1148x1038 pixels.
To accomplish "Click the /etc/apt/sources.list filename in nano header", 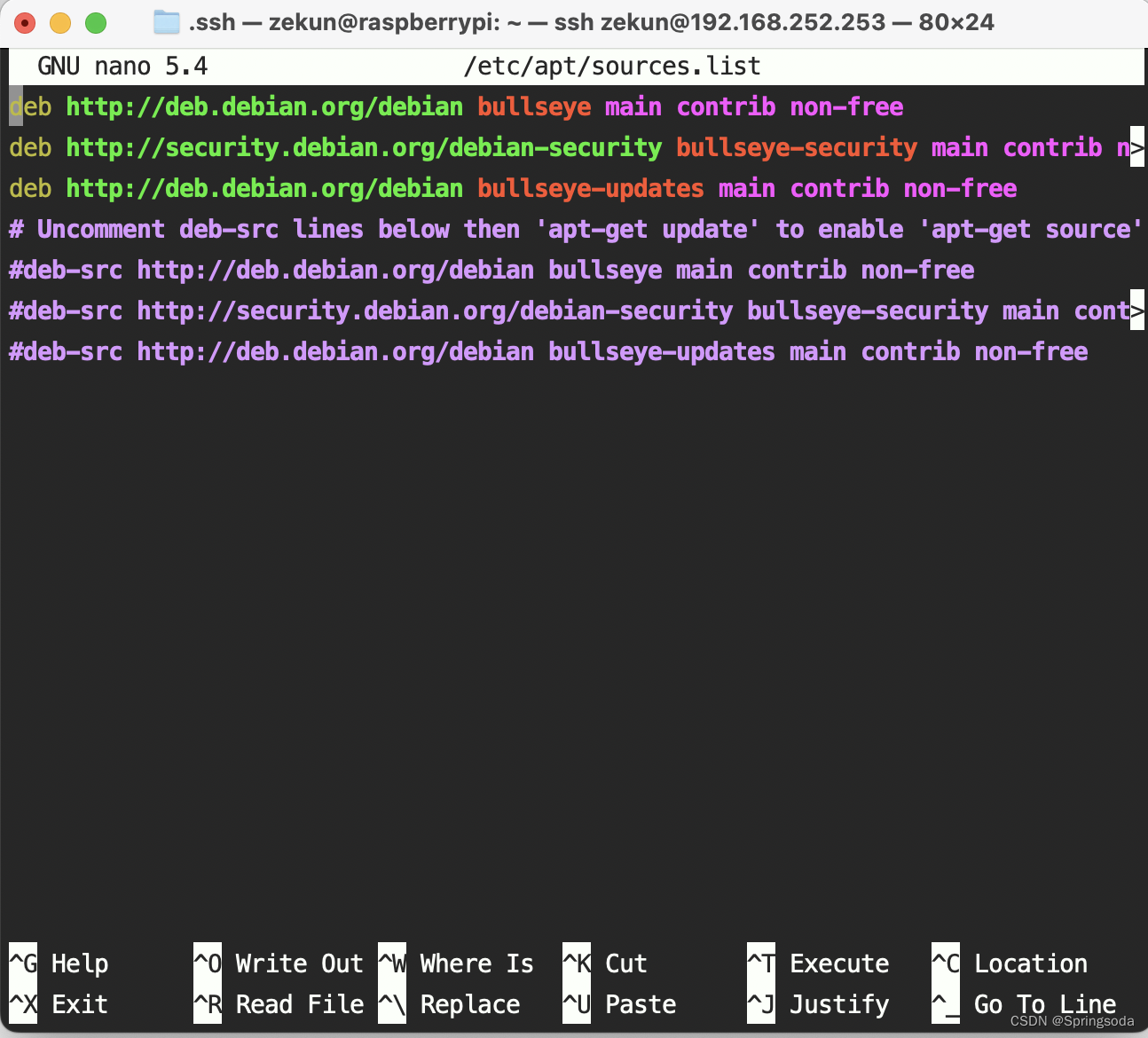I will point(611,67).
